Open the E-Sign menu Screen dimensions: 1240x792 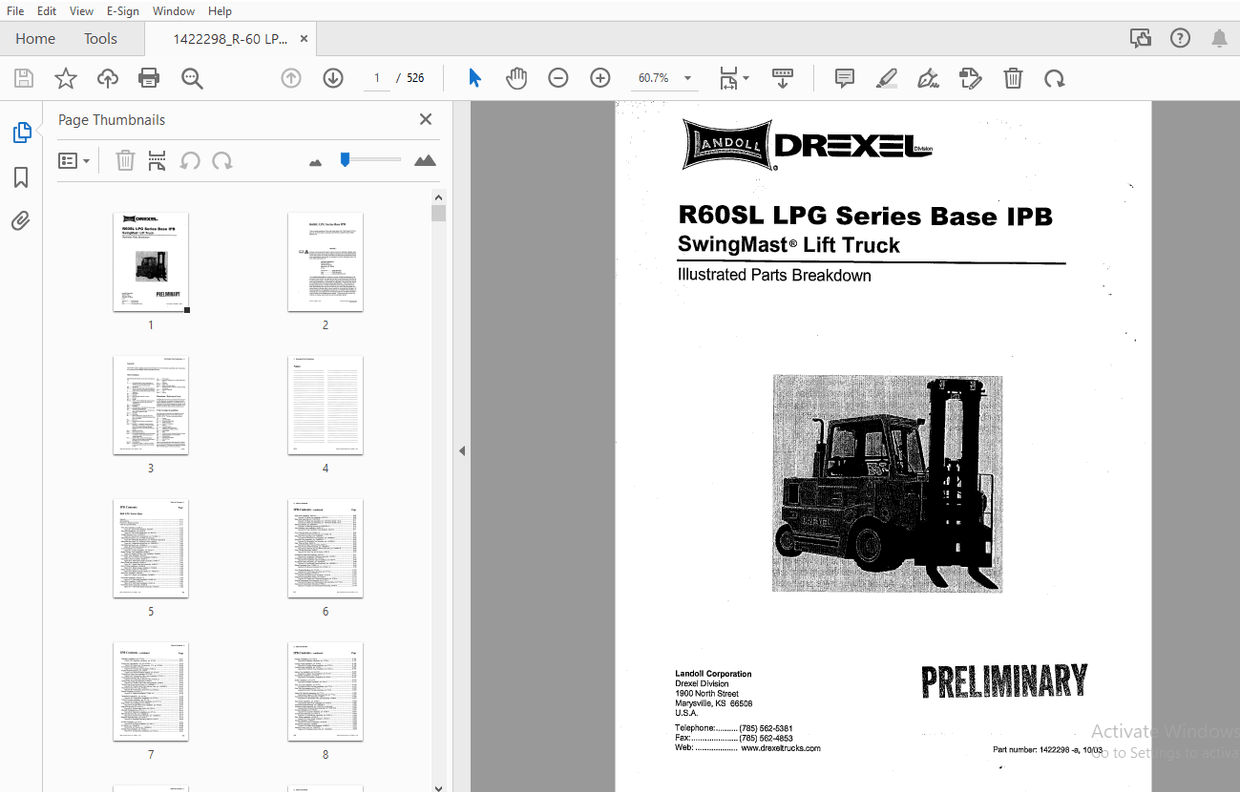122,11
